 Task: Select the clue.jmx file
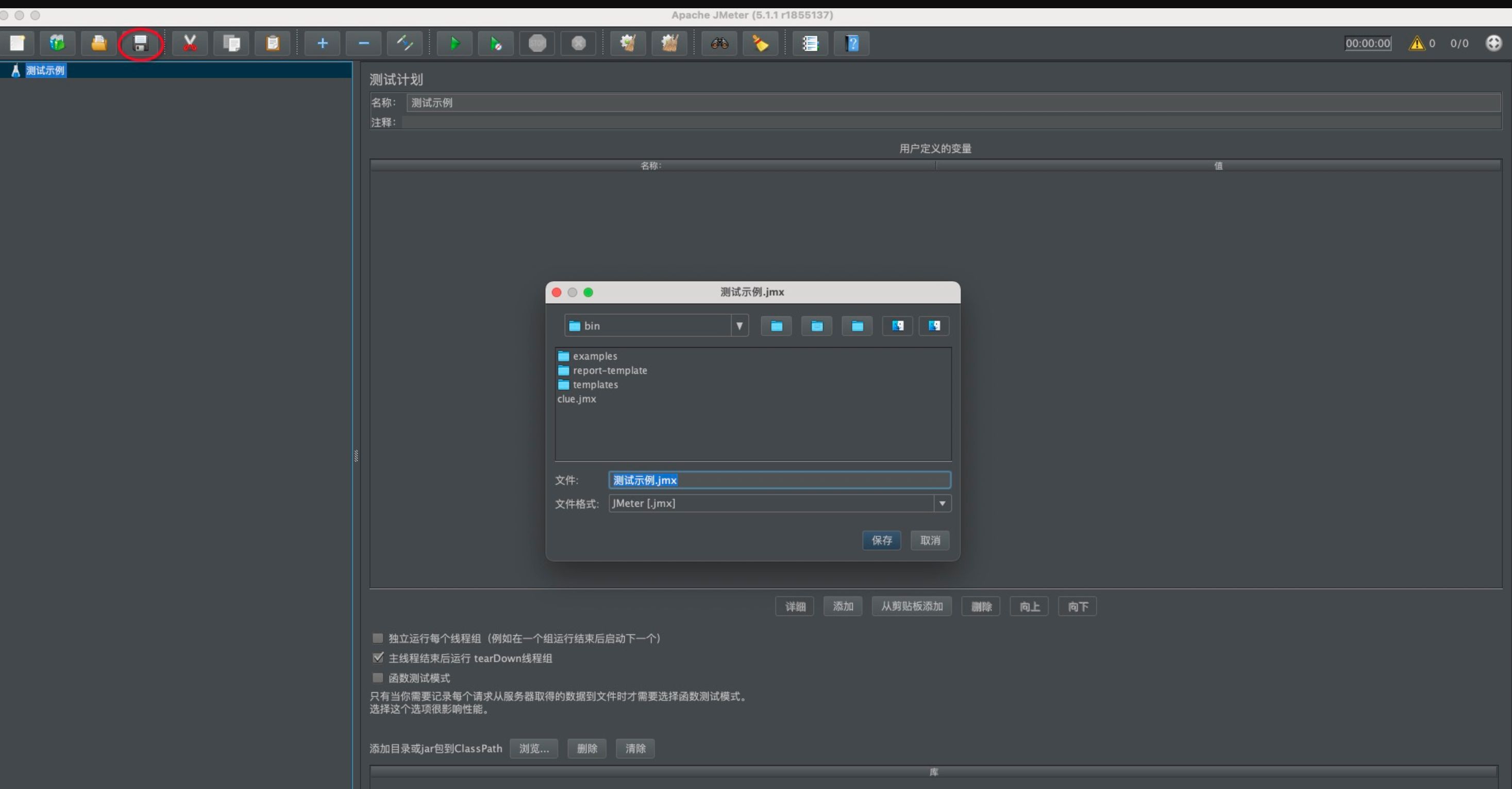[x=576, y=399]
